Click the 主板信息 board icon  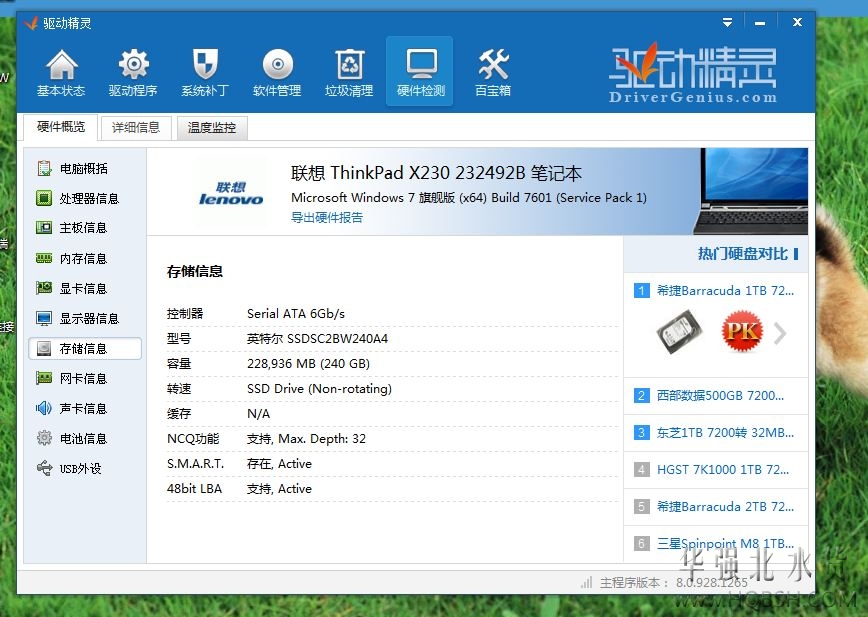tap(44, 227)
